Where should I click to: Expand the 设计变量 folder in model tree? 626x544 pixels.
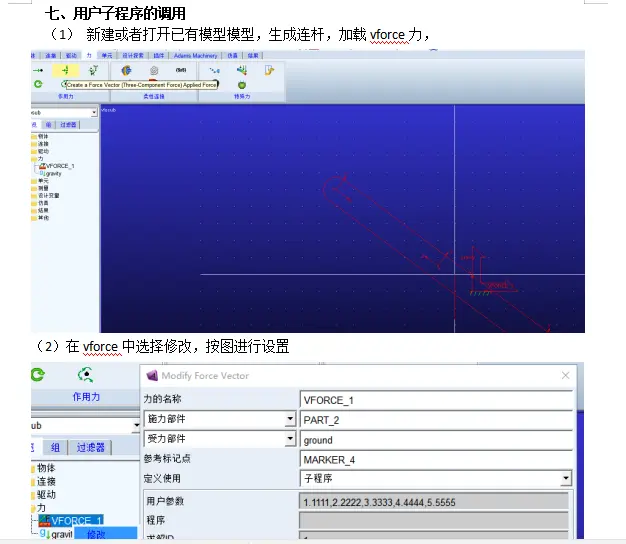(45, 196)
